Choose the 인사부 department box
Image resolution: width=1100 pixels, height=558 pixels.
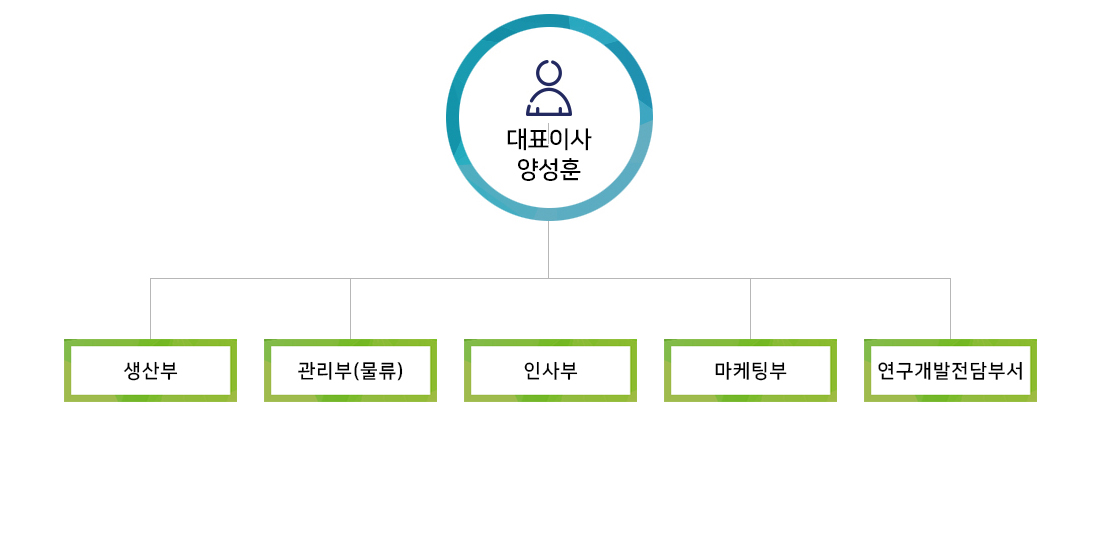tap(550, 370)
